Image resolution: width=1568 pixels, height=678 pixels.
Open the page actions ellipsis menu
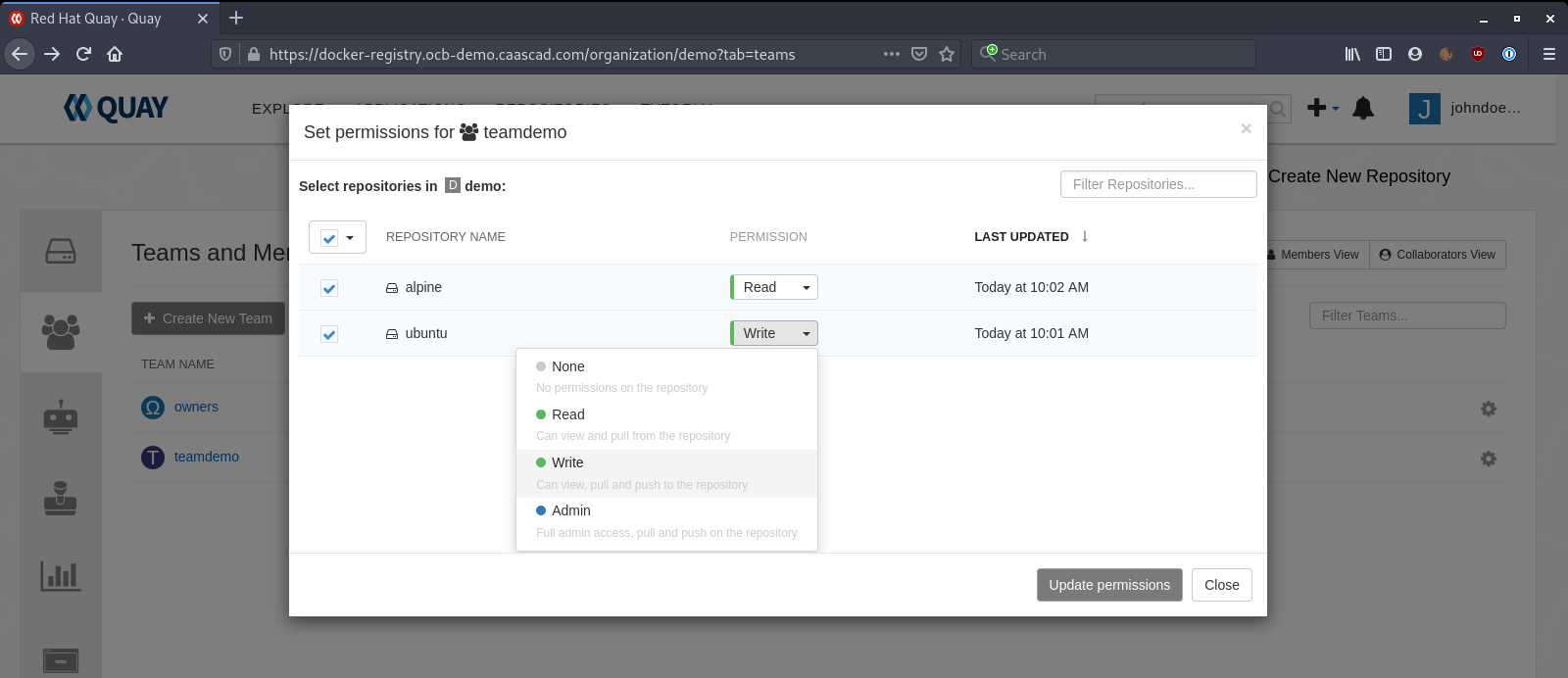[891, 54]
